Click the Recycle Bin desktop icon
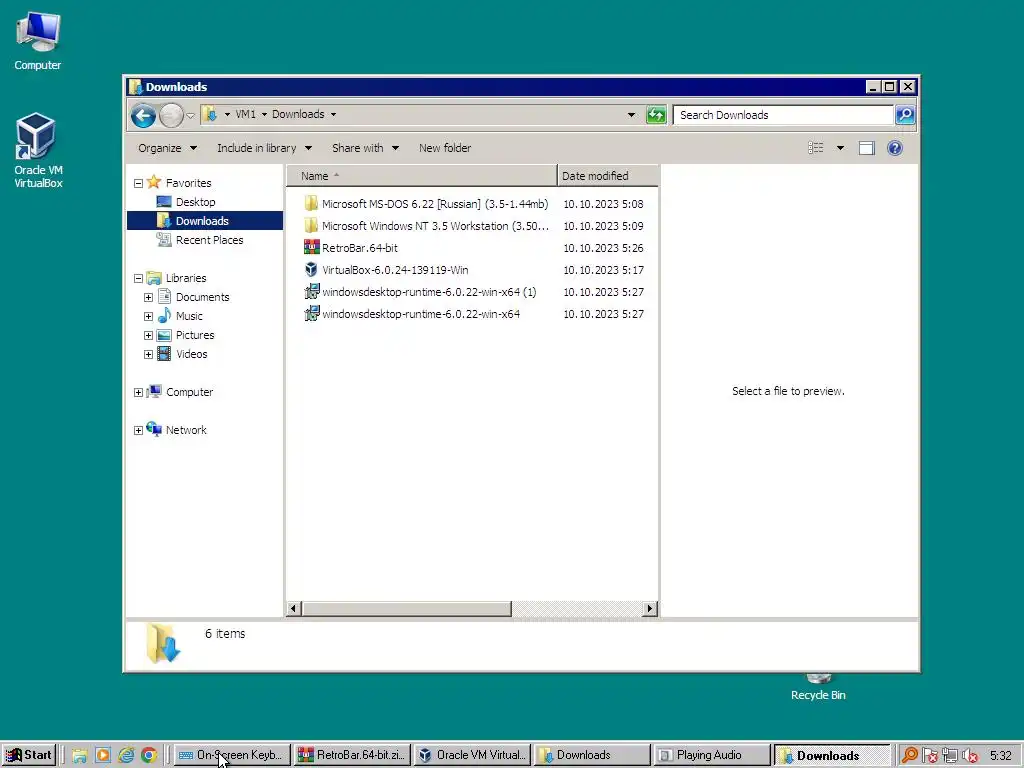Screen dimensions: 1024x768 818,688
